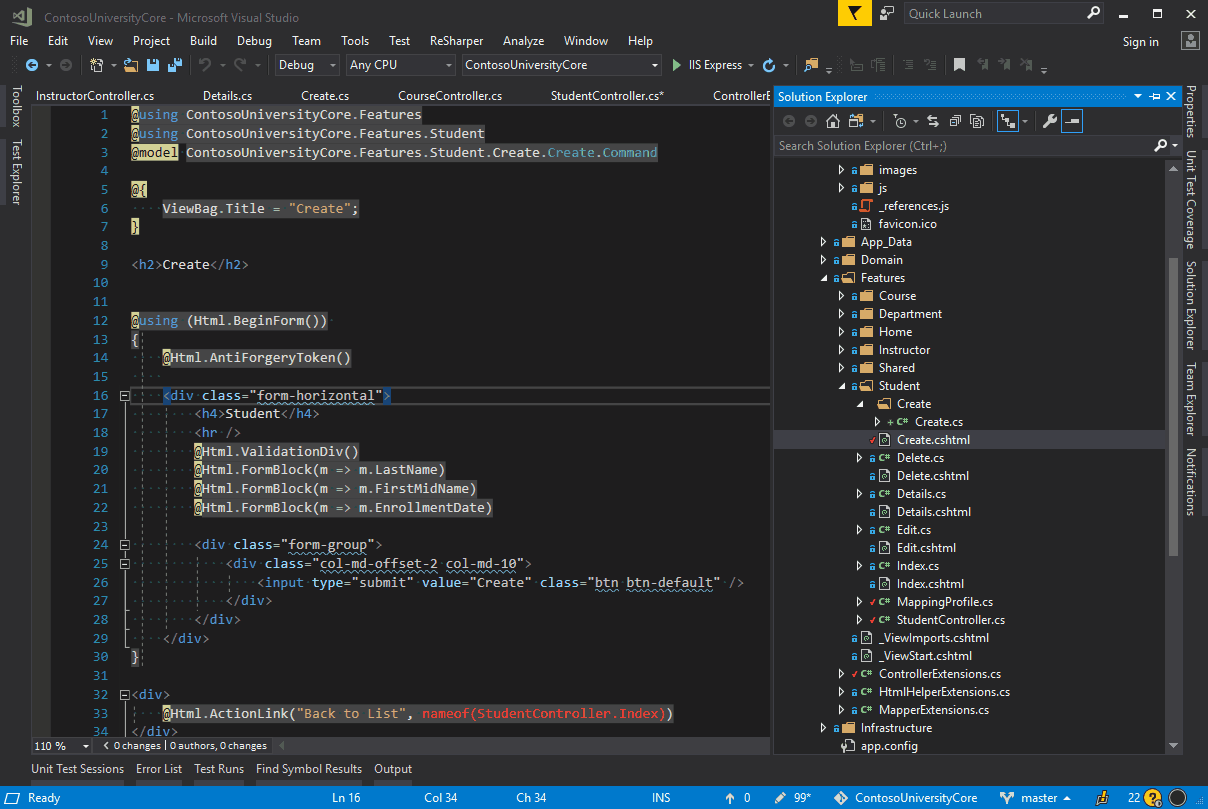The height and width of the screenshot is (809, 1208).
Task: Open Properties with the wrench icon
Action: pos(1049,122)
